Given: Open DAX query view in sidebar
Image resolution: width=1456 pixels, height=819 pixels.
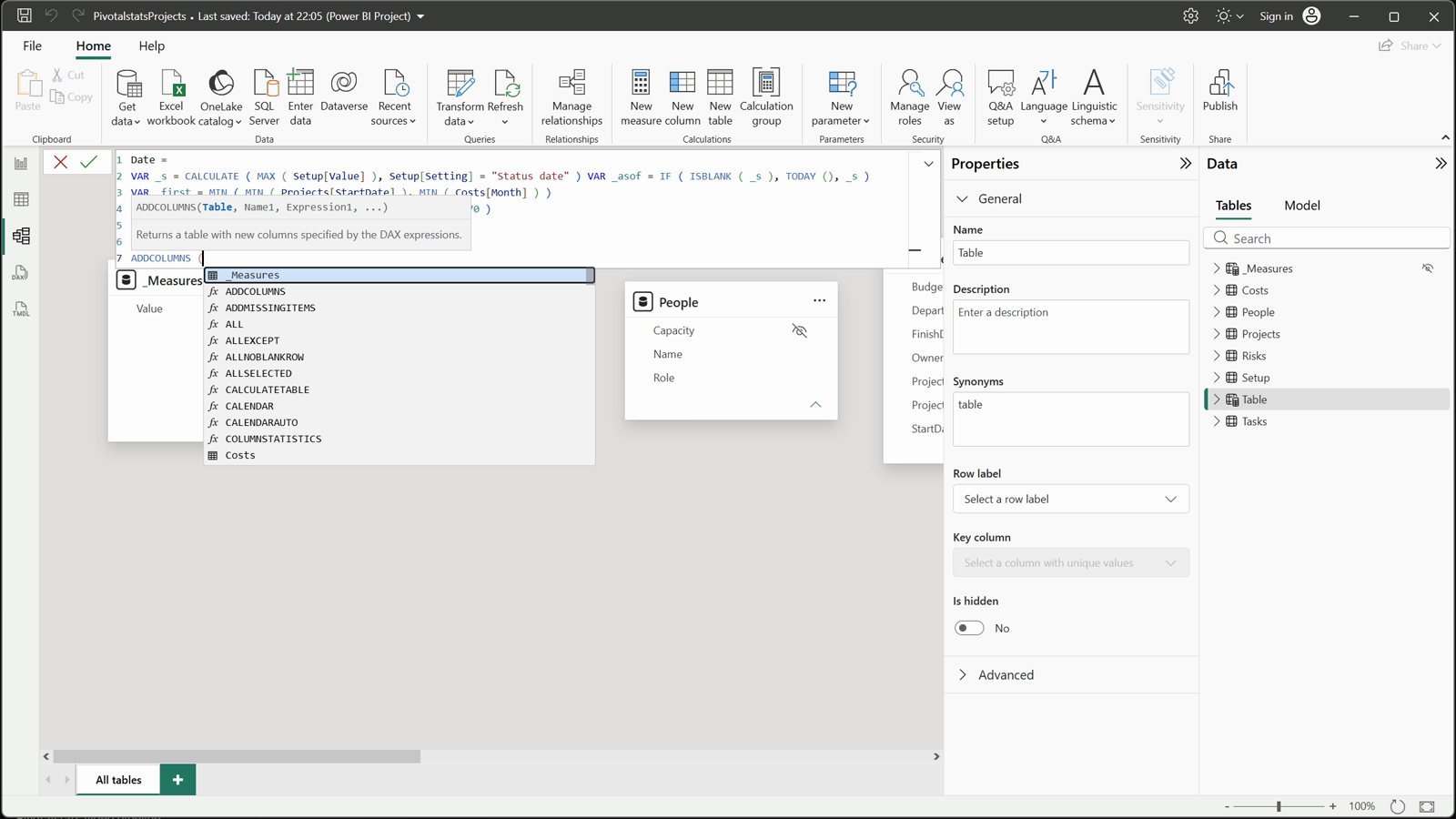Looking at the screenshot, I should 21,273.
